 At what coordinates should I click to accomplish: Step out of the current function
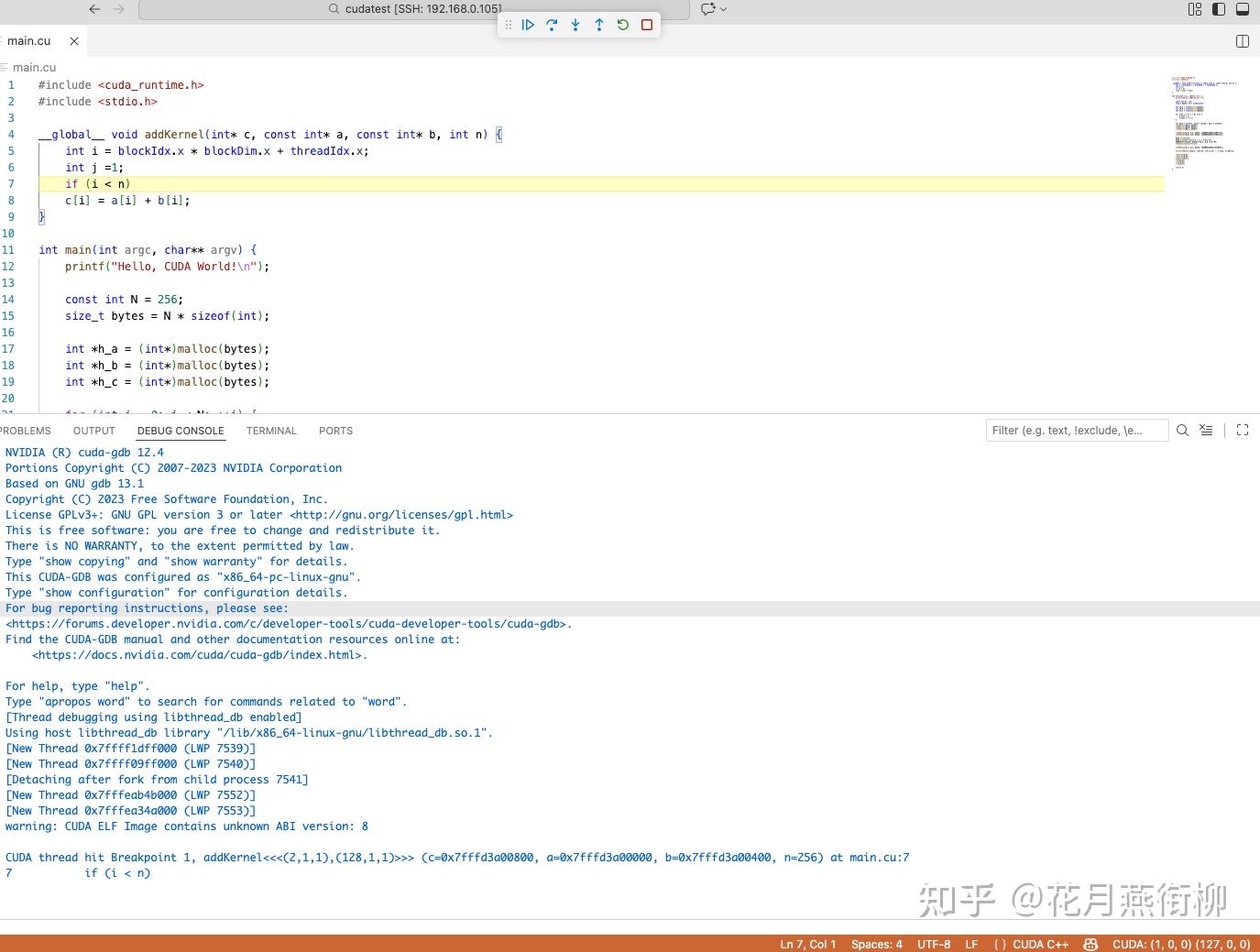(x=599, y=25)
